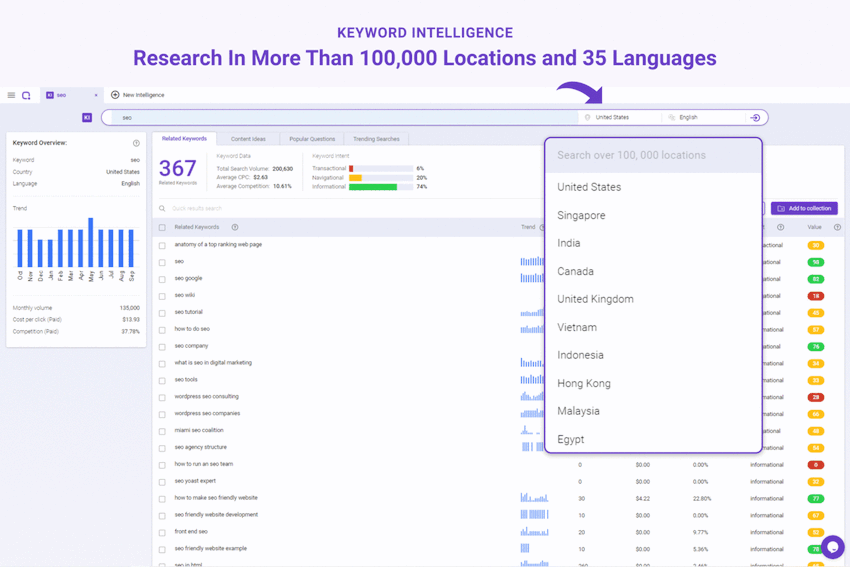
Task: Select United Kingdom in locations list
Action: [x=595, y=299]
